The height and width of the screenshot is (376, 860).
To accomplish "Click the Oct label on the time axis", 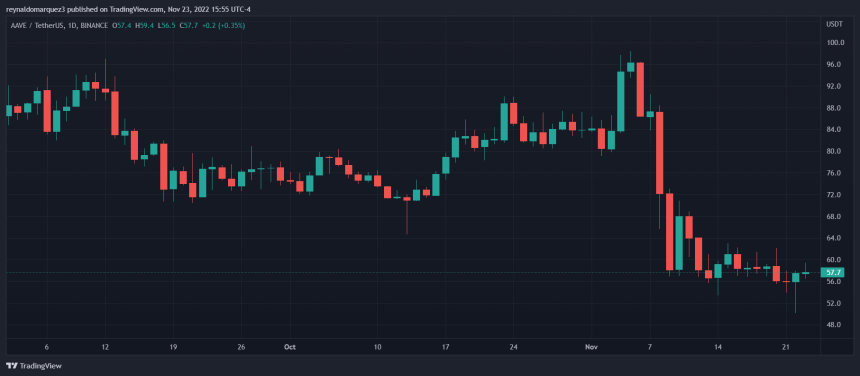I will pos(290,347).
